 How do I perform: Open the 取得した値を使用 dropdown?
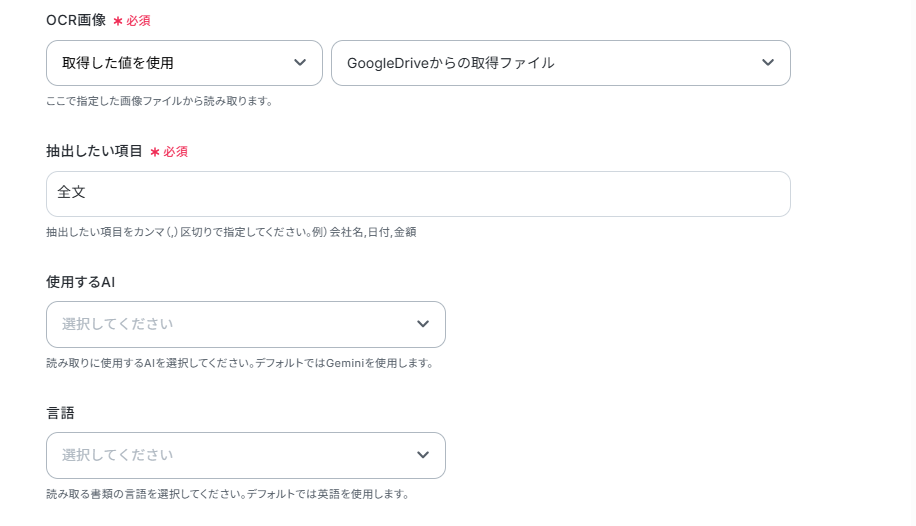coord(170,63)
